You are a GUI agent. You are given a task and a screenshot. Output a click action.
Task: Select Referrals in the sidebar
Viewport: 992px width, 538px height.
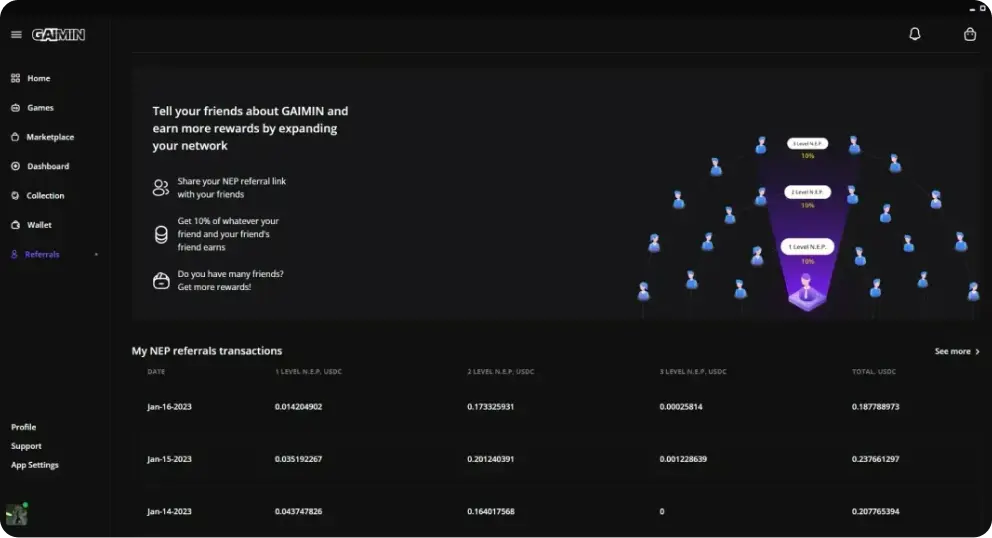click(42, 254)
